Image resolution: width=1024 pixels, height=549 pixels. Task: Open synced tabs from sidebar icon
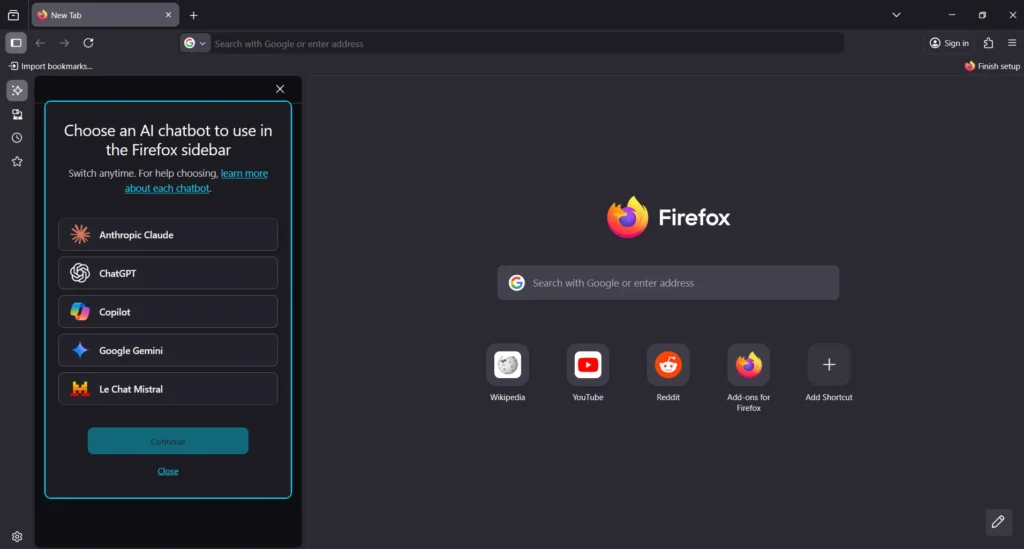click(x=17, y=114)
